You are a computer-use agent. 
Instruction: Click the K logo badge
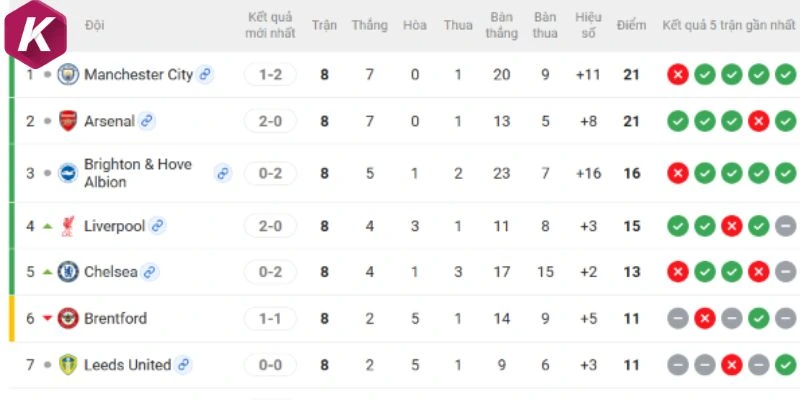[35, 34]
